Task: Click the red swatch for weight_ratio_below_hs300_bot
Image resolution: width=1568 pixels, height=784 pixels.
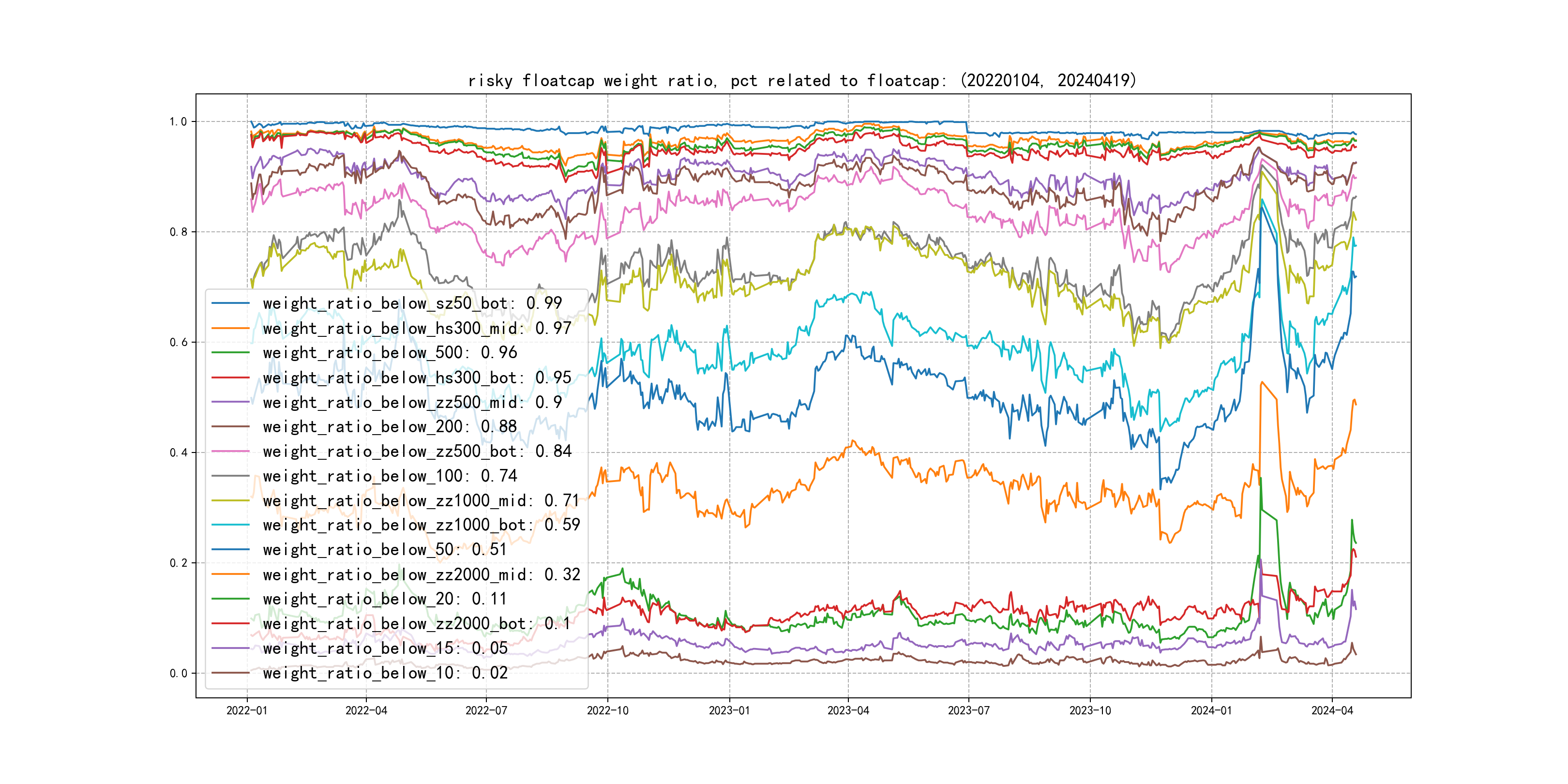Action: tap(231, 377)
